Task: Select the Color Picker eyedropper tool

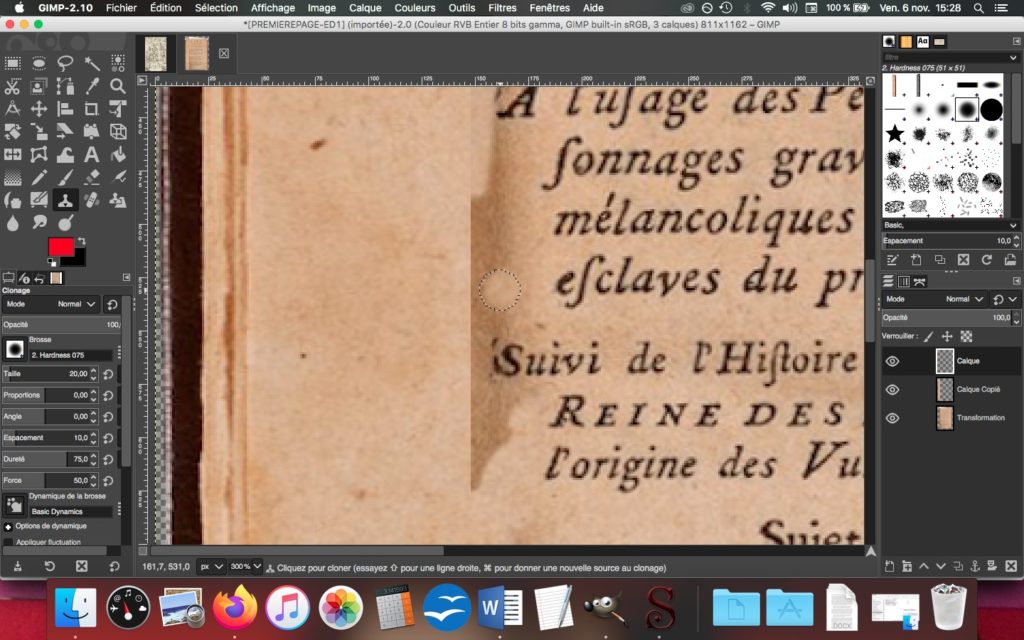Action: pos(91,86)
